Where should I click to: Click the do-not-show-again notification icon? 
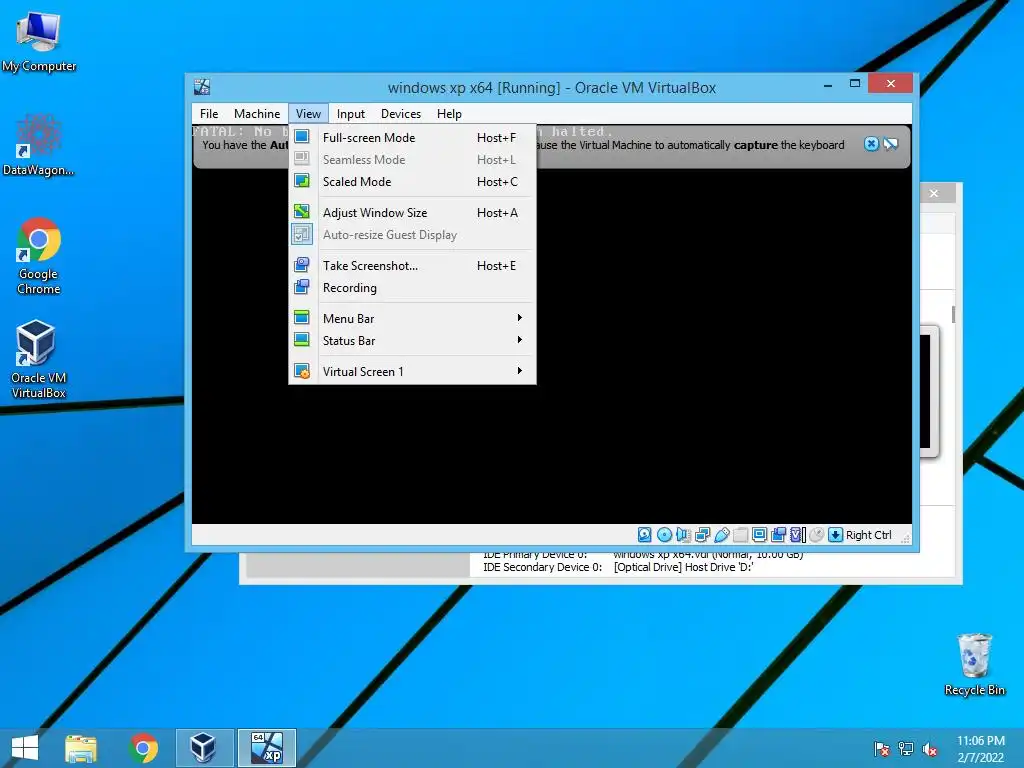(891, 144)
